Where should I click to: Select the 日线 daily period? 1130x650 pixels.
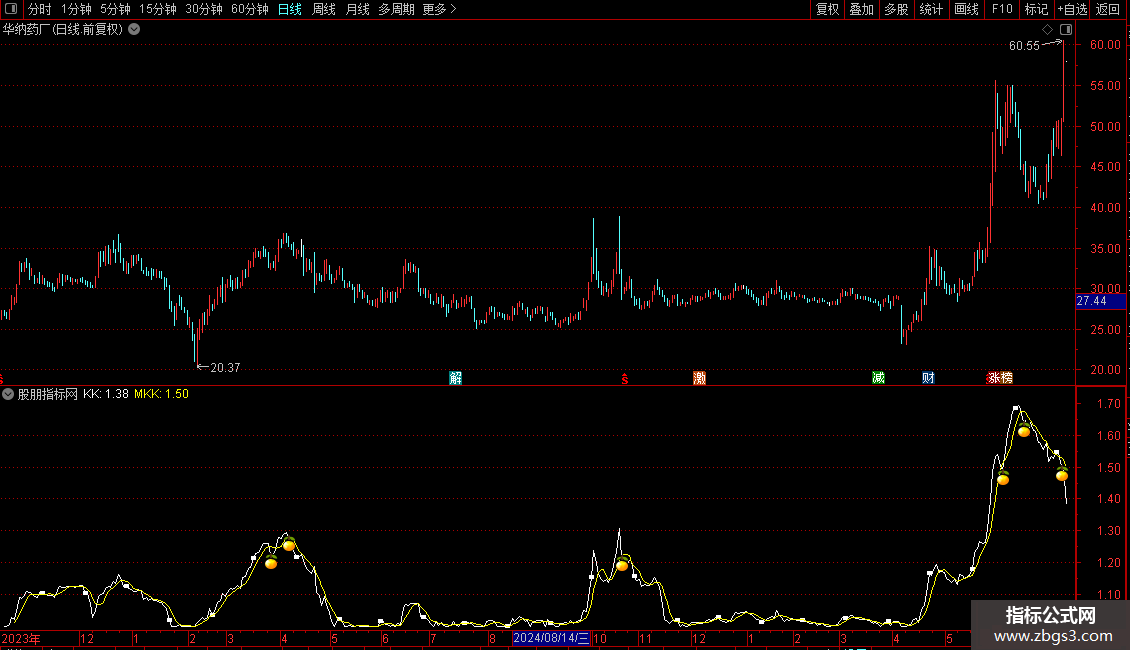click(x=290, y=9)
